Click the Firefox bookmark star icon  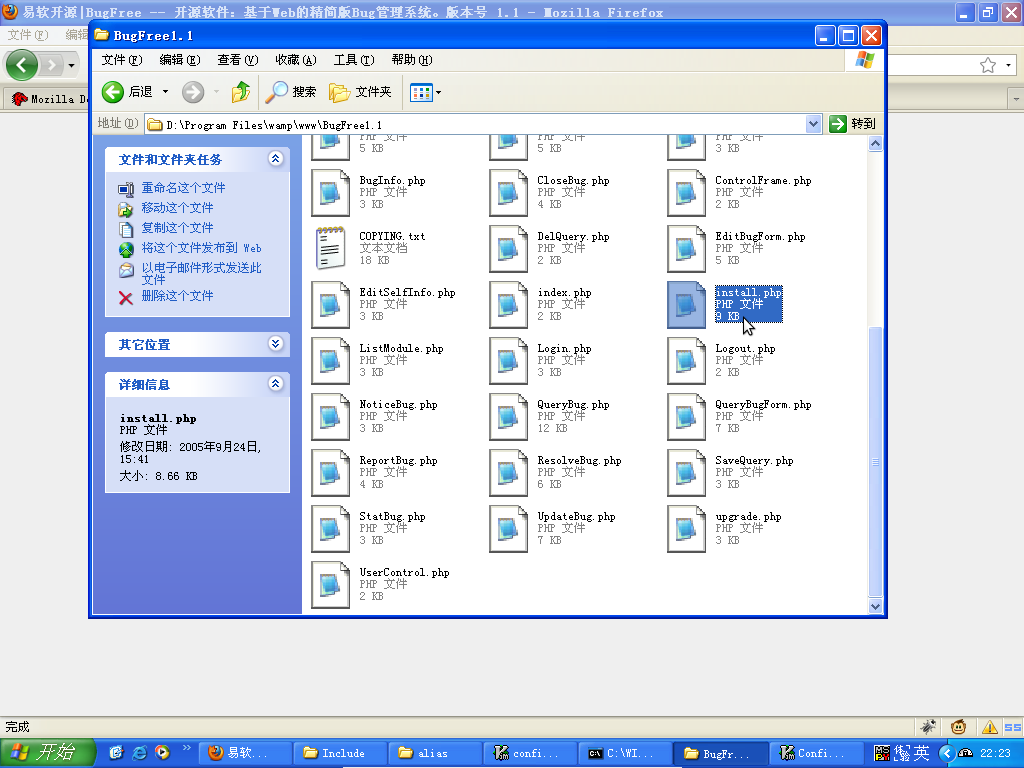click(x=988, y=65)
